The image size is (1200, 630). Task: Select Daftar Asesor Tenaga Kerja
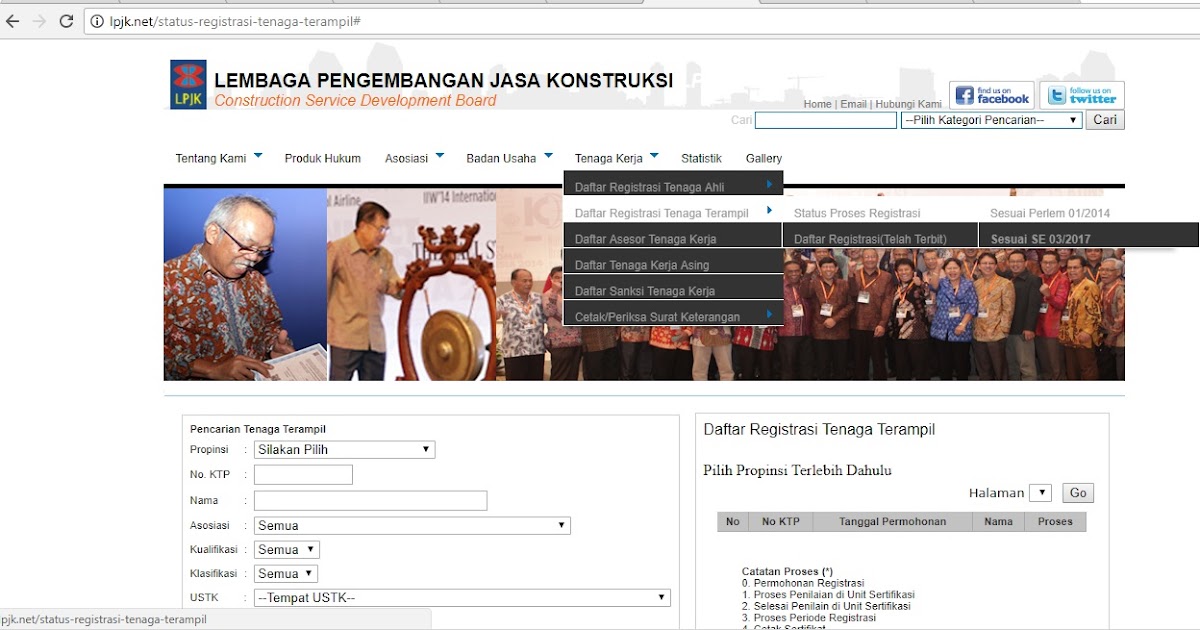[x=673, y=238]
